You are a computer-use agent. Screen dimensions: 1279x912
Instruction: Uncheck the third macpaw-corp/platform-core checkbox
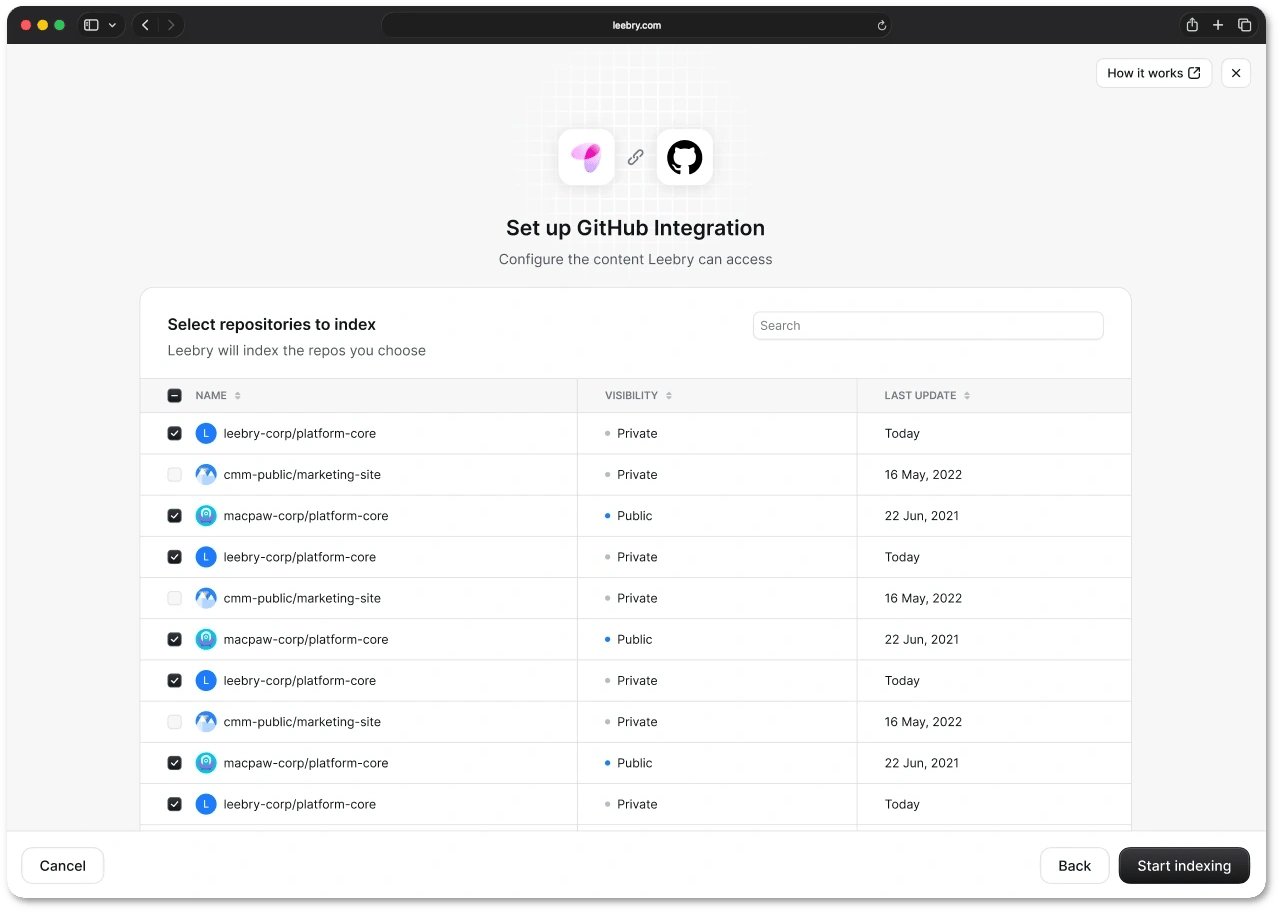pyautogui.click(x=175, y=763)
